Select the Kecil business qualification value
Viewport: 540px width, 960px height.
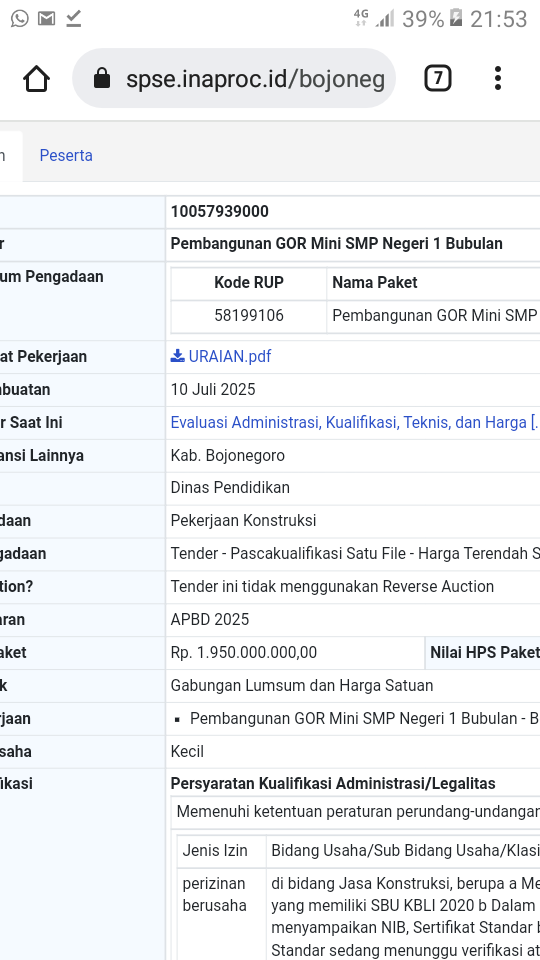(x=187, y=751)
